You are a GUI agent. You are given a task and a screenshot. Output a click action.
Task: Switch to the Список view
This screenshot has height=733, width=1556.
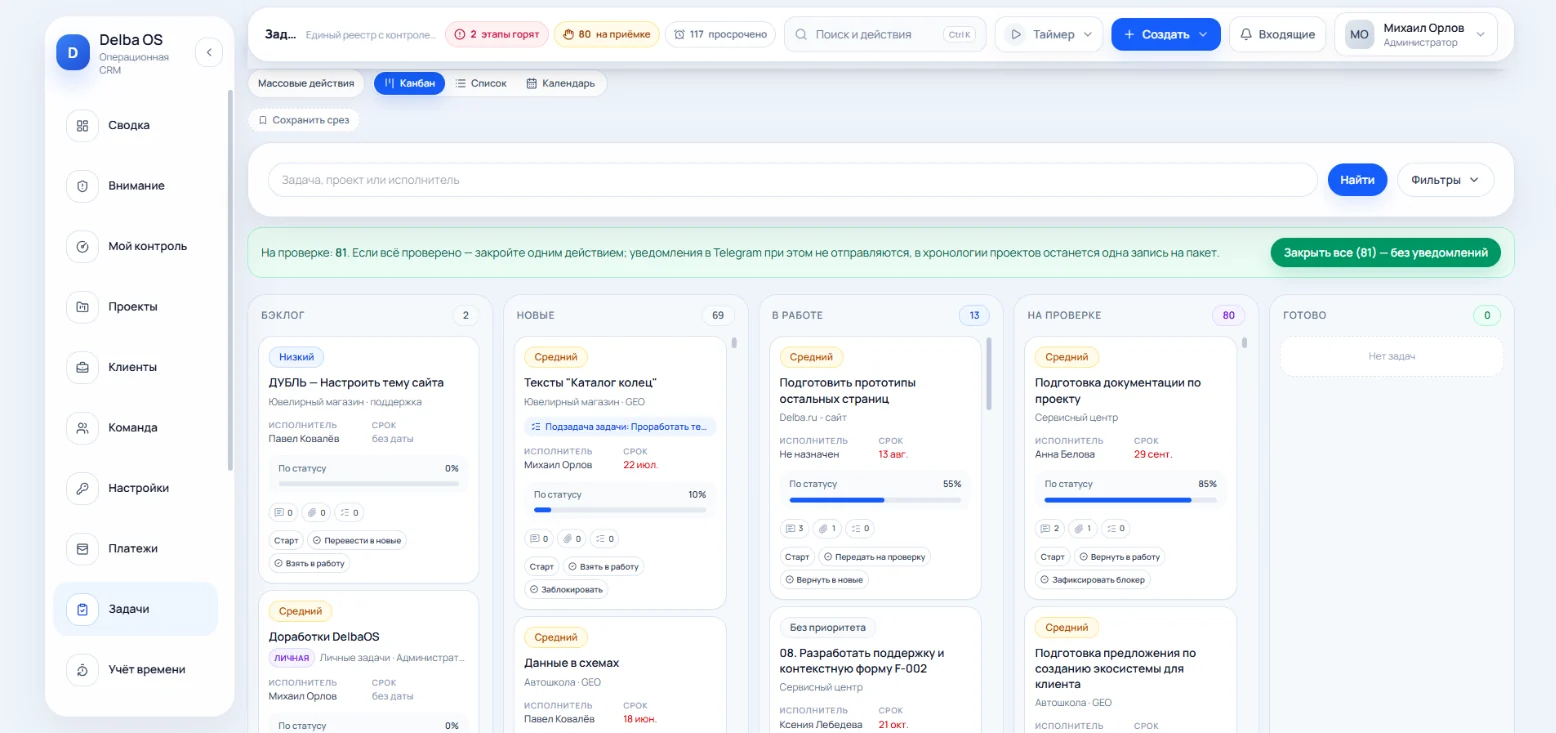coord(481,84)
